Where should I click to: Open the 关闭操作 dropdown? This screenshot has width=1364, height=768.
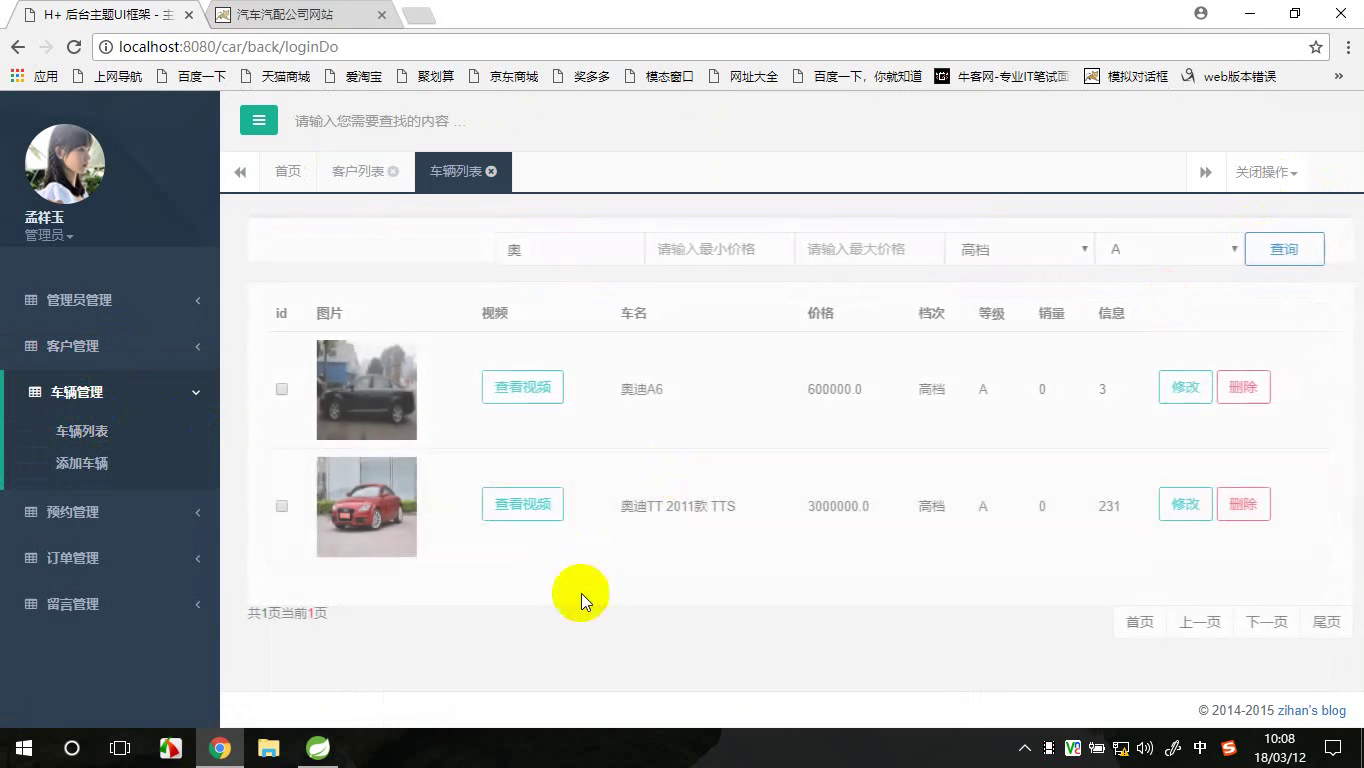click(1266, 172)
